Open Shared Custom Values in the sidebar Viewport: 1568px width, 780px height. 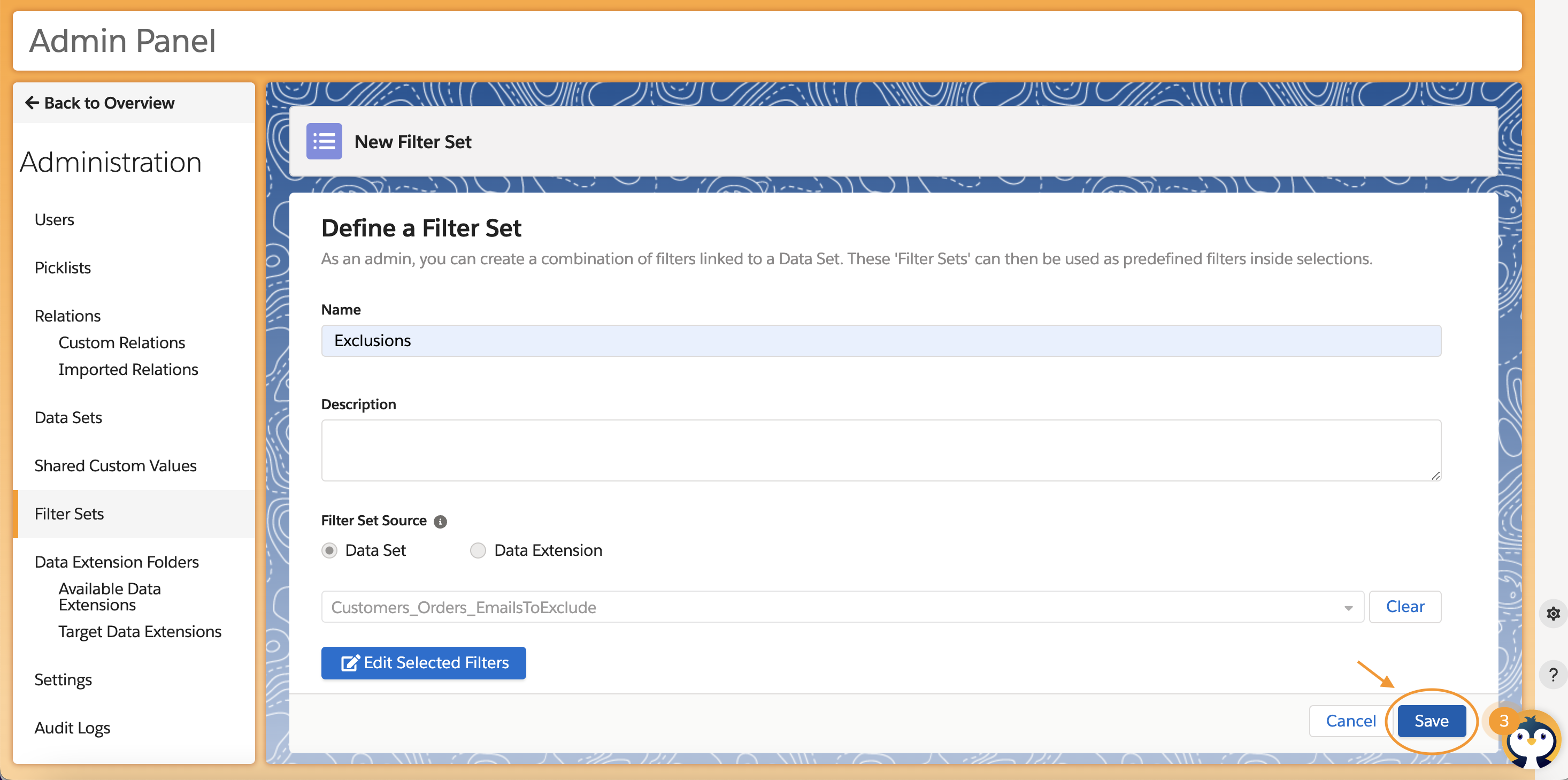click(116, 465)
